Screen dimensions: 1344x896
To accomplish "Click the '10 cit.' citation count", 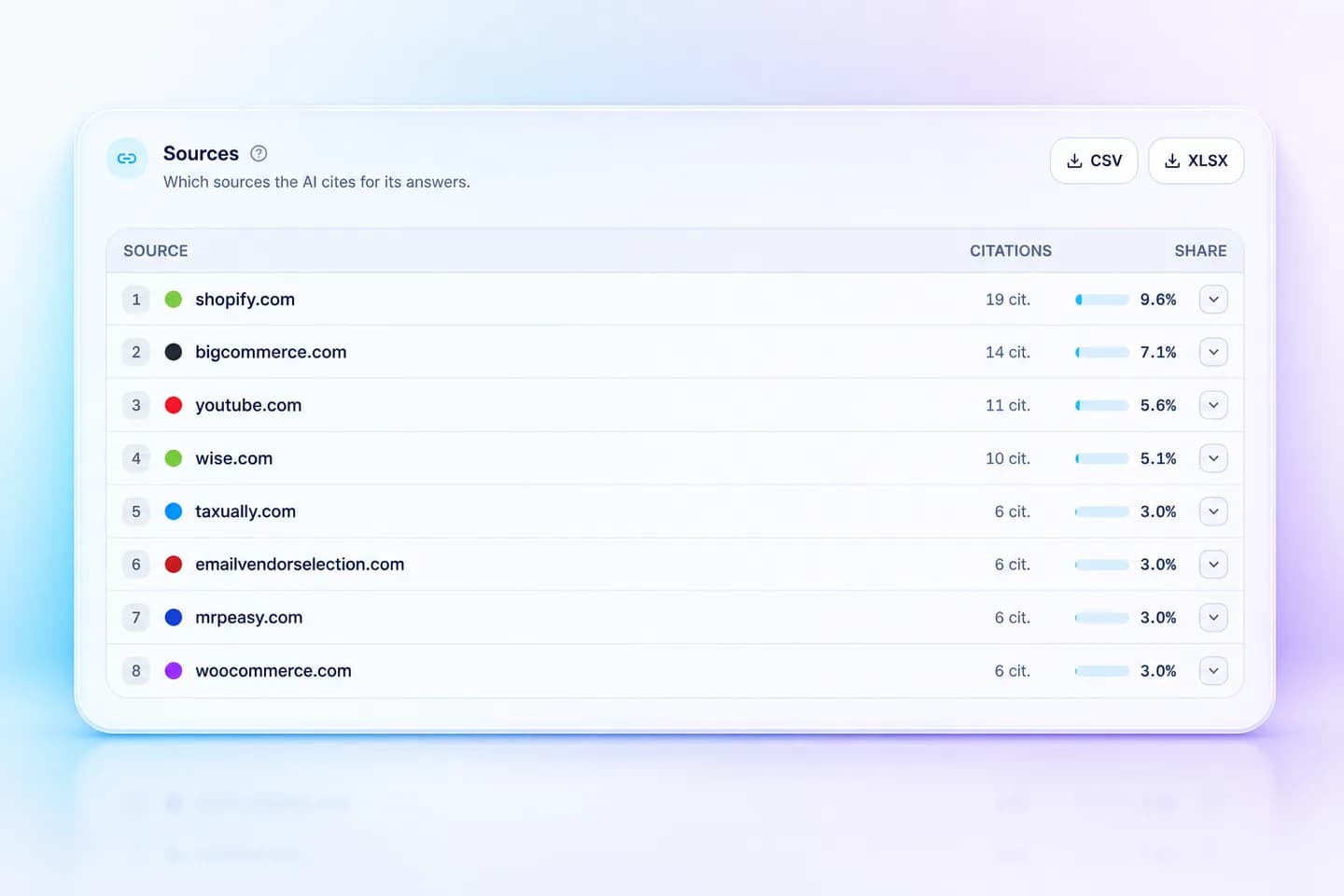I will pos(1008,458).
